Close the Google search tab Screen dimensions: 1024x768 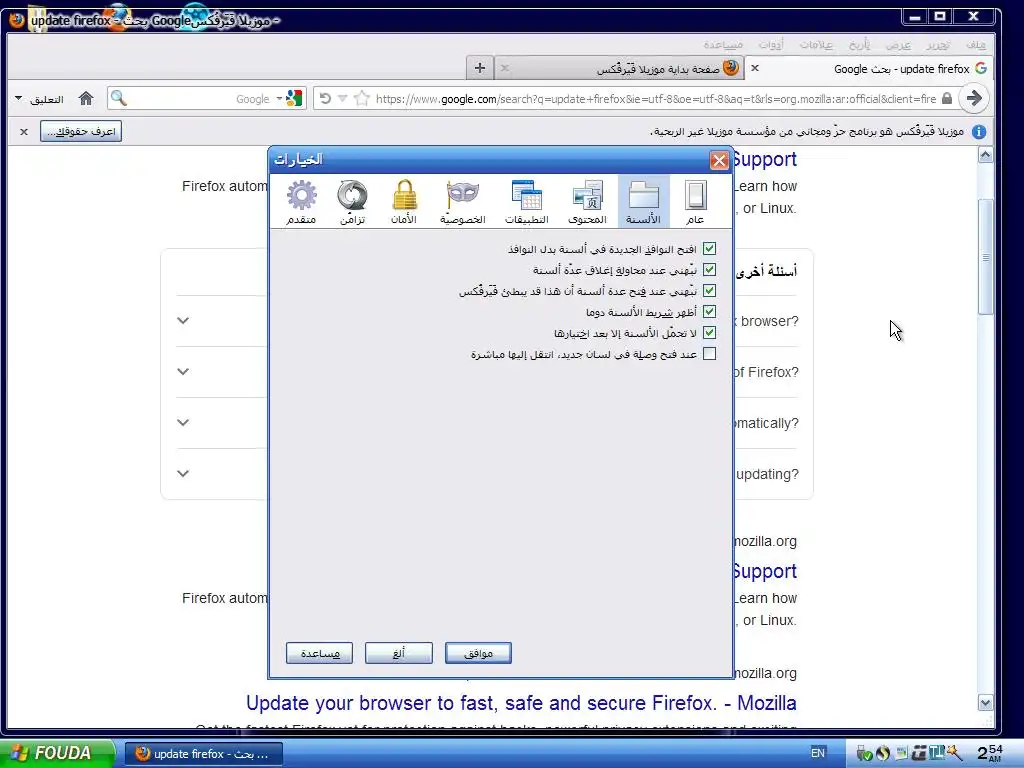(x=755, y=68)
